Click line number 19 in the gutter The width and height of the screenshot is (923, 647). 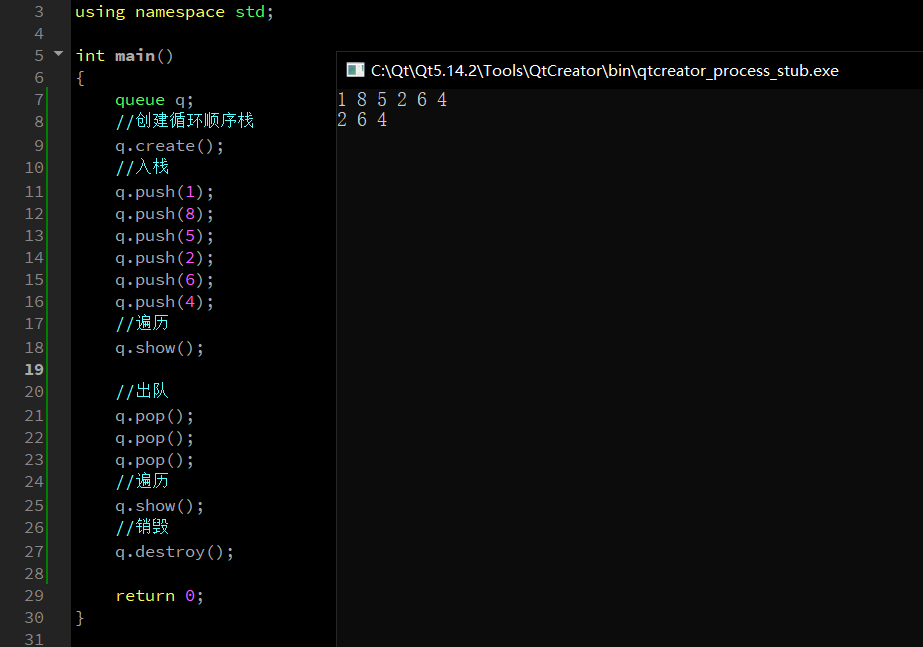pyautogui.click(x=34, y=370)
